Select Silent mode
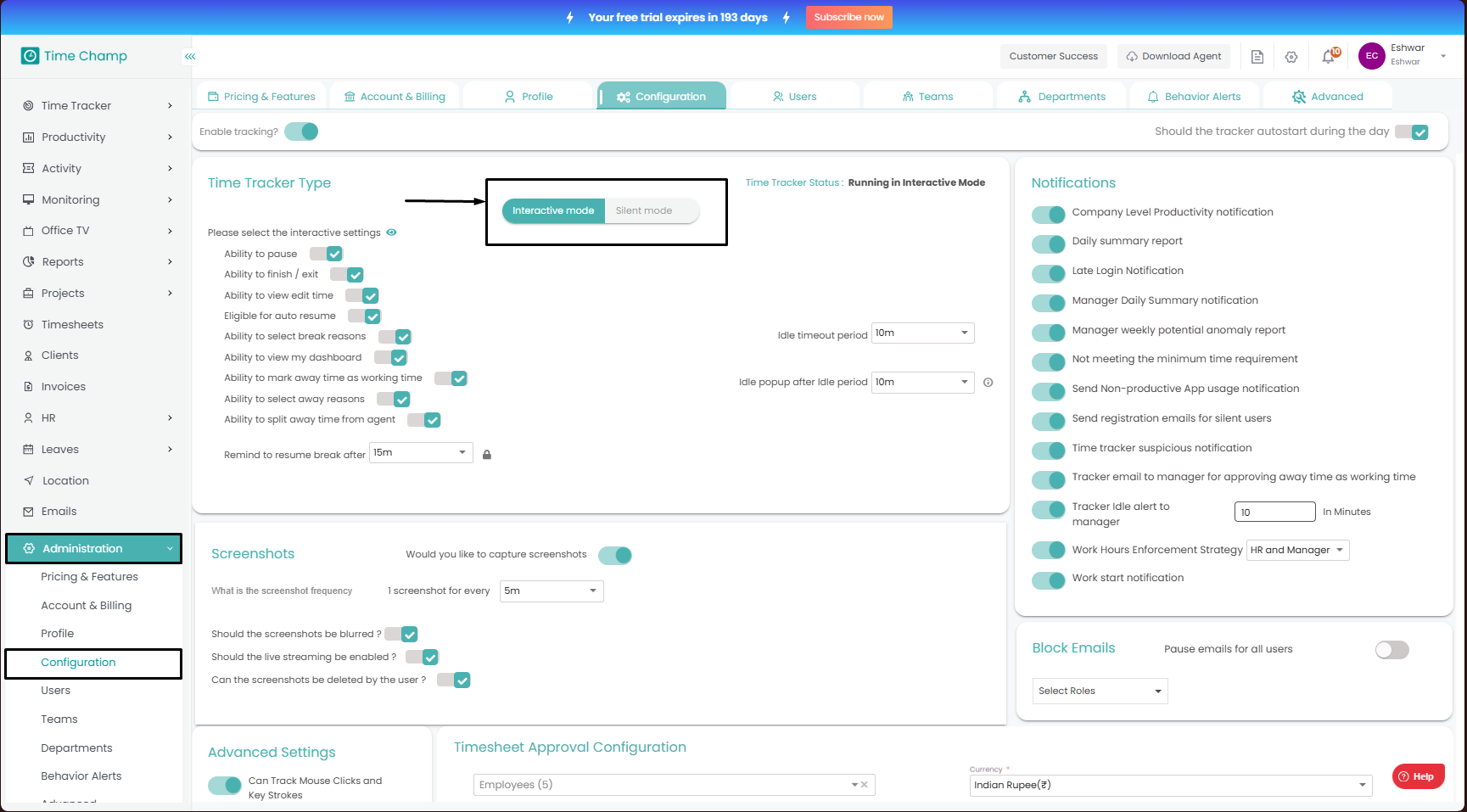1467x812 pixels. pyautogui.click(x=652, y=211)
